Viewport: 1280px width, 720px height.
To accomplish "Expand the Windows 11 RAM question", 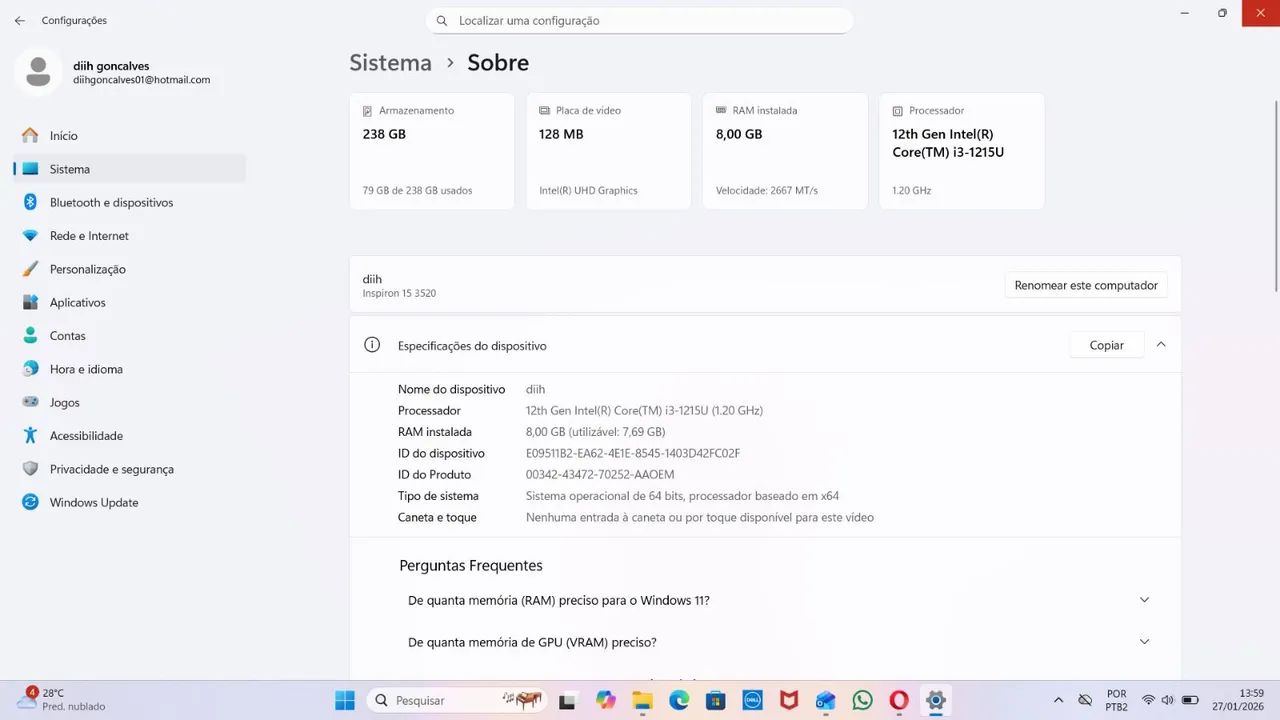I will 1144,600.
